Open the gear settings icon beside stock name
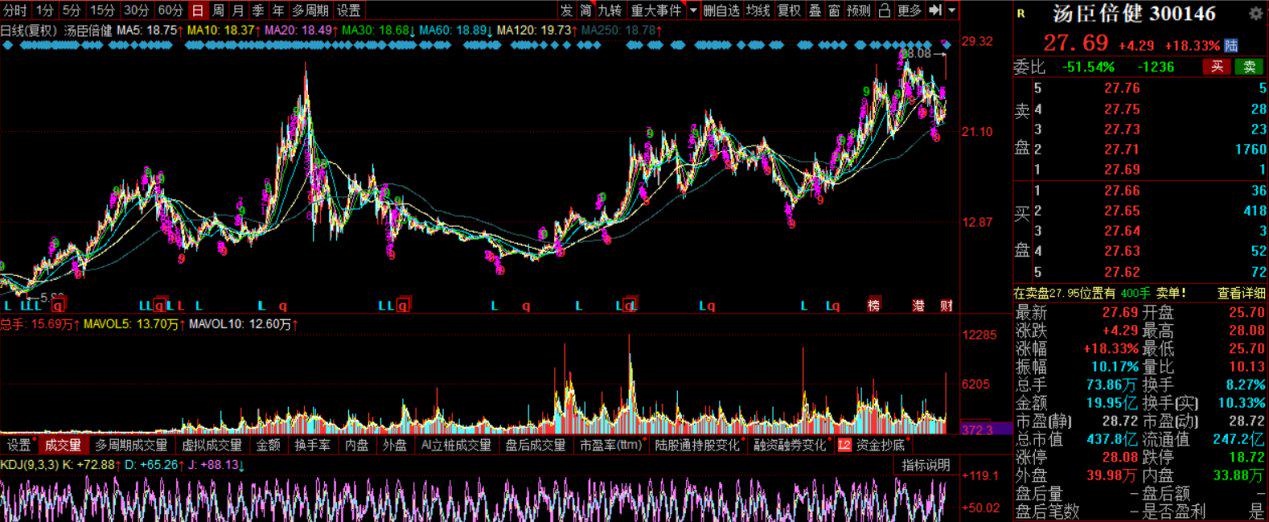 point(1255,14)
